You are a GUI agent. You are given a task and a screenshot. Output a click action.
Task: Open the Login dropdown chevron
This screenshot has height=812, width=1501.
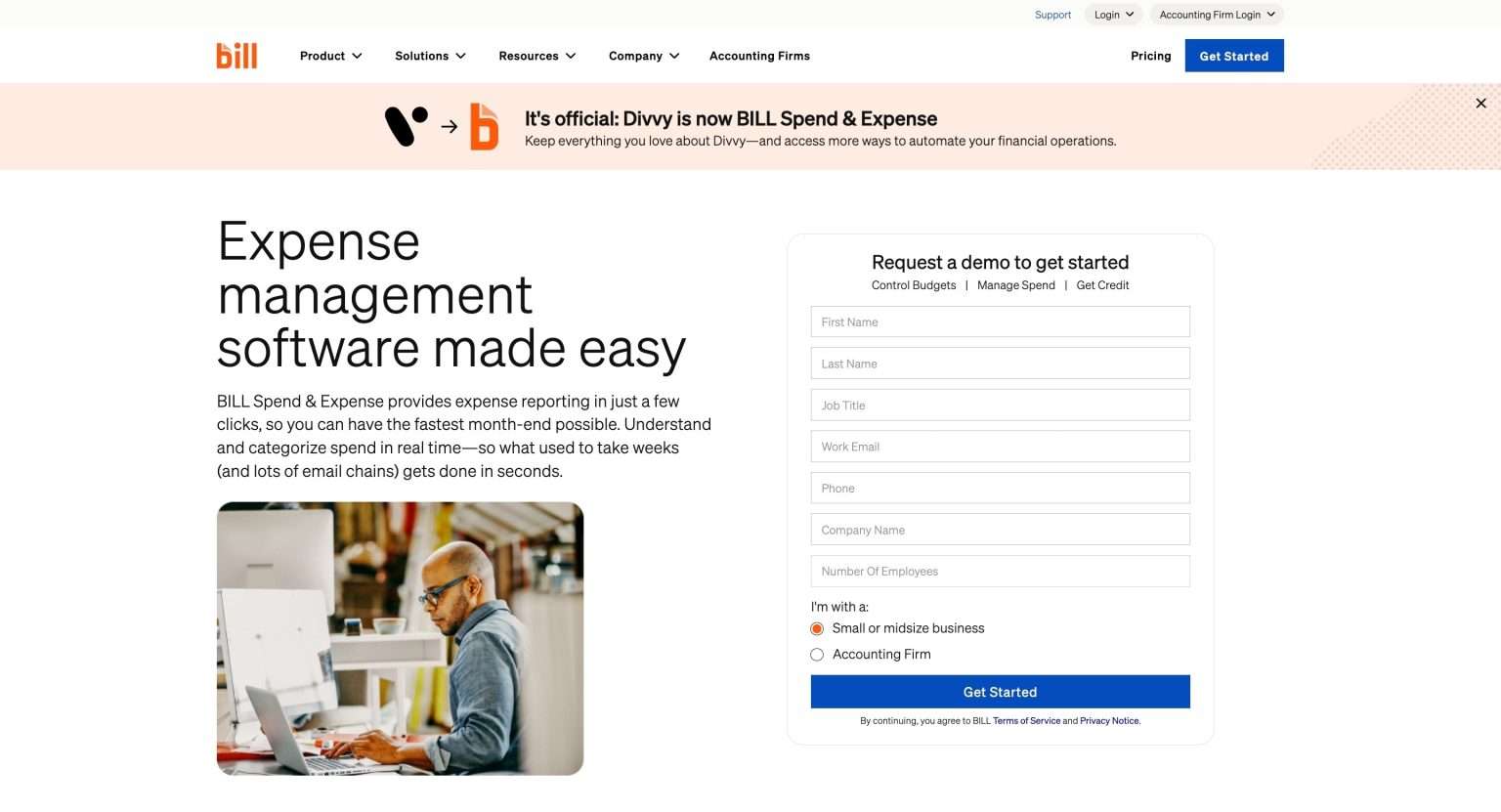(x=1130, y=14)
